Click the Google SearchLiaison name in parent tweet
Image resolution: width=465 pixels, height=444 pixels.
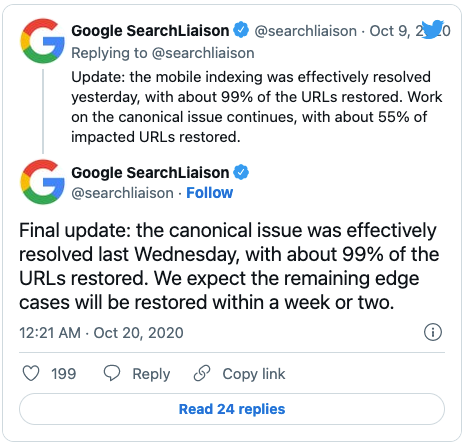tap(150, 31)
